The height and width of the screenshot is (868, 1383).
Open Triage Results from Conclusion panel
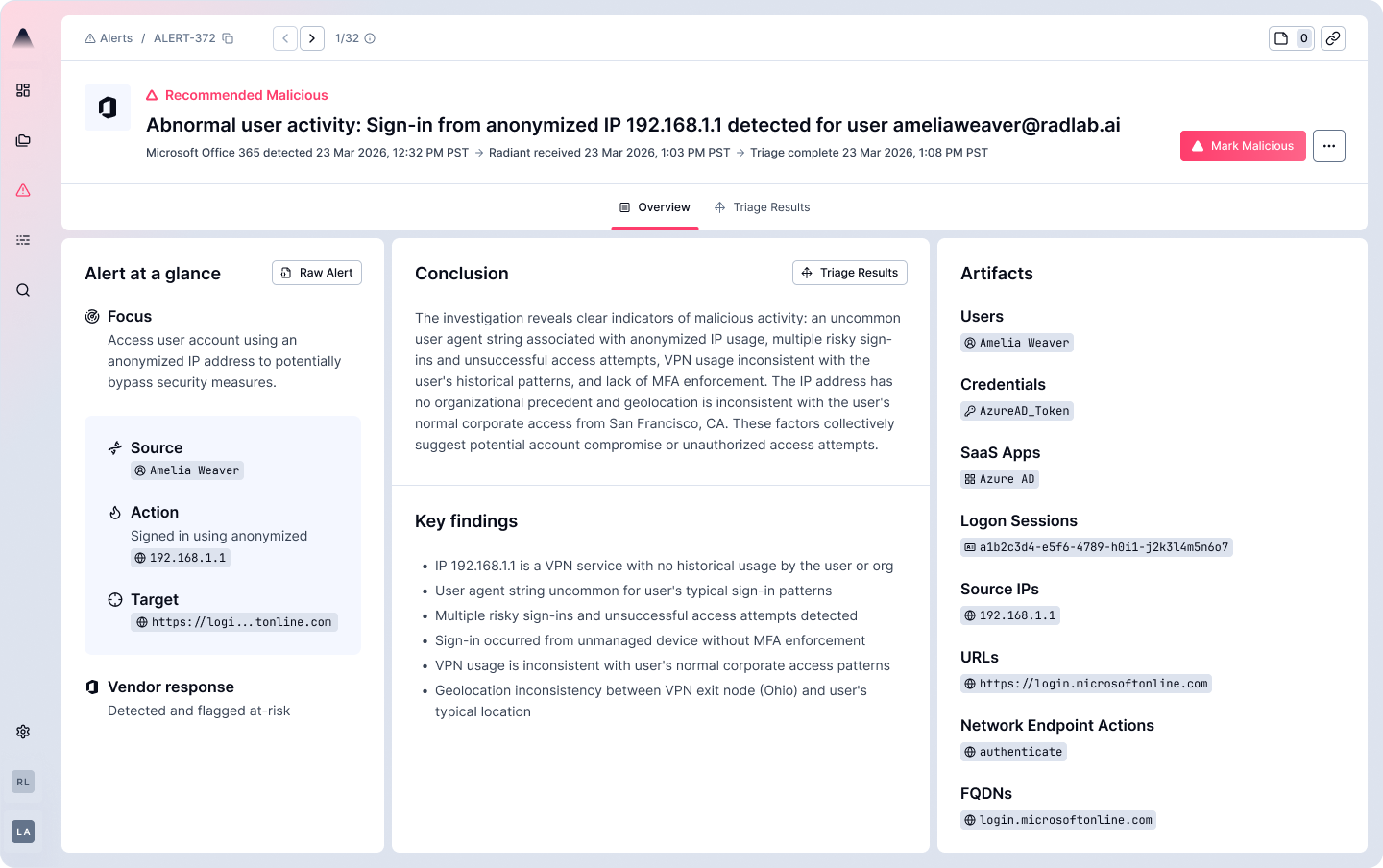850,273
